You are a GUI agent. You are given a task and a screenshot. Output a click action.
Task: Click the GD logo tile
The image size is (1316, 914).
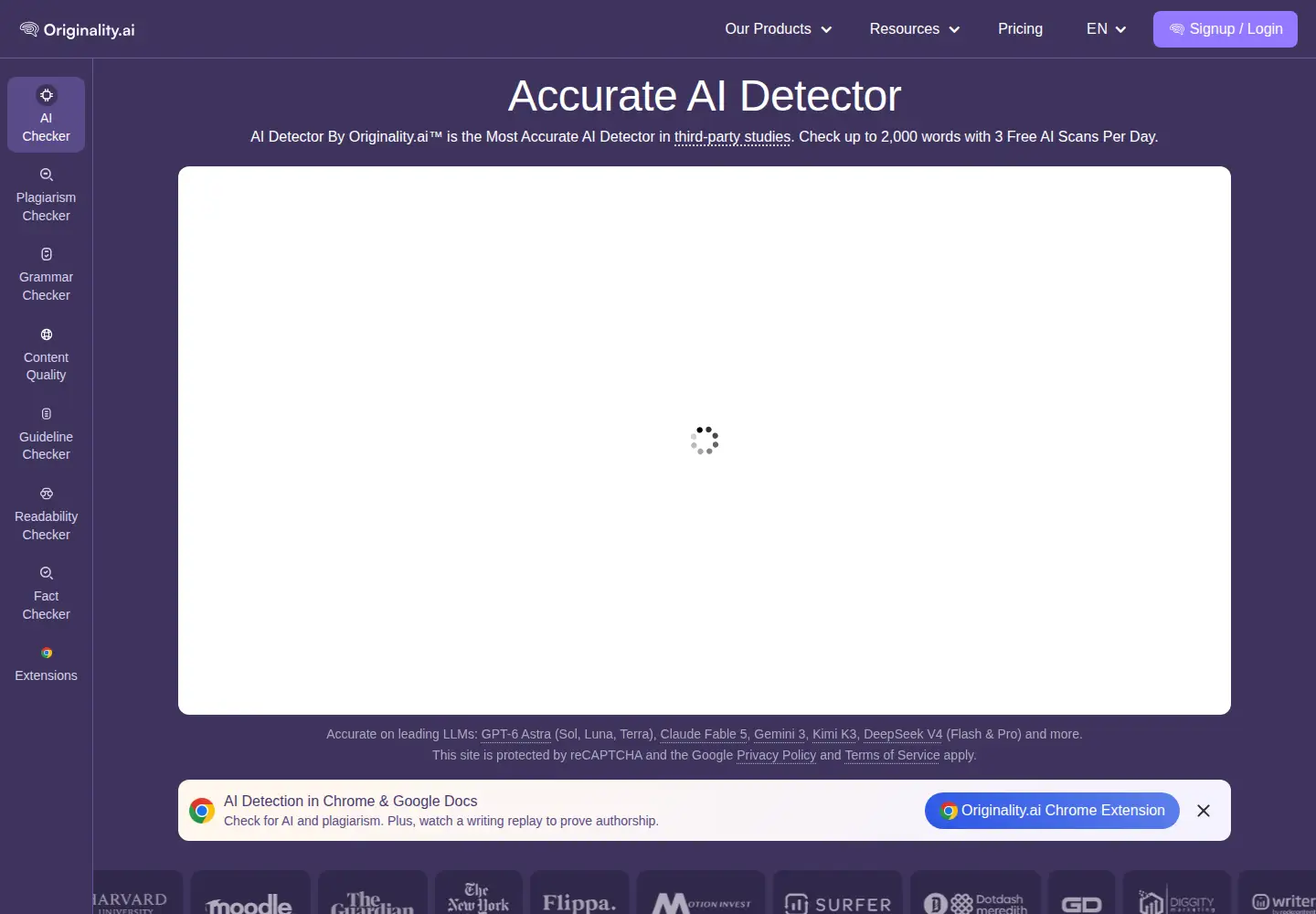[1081, 893]
